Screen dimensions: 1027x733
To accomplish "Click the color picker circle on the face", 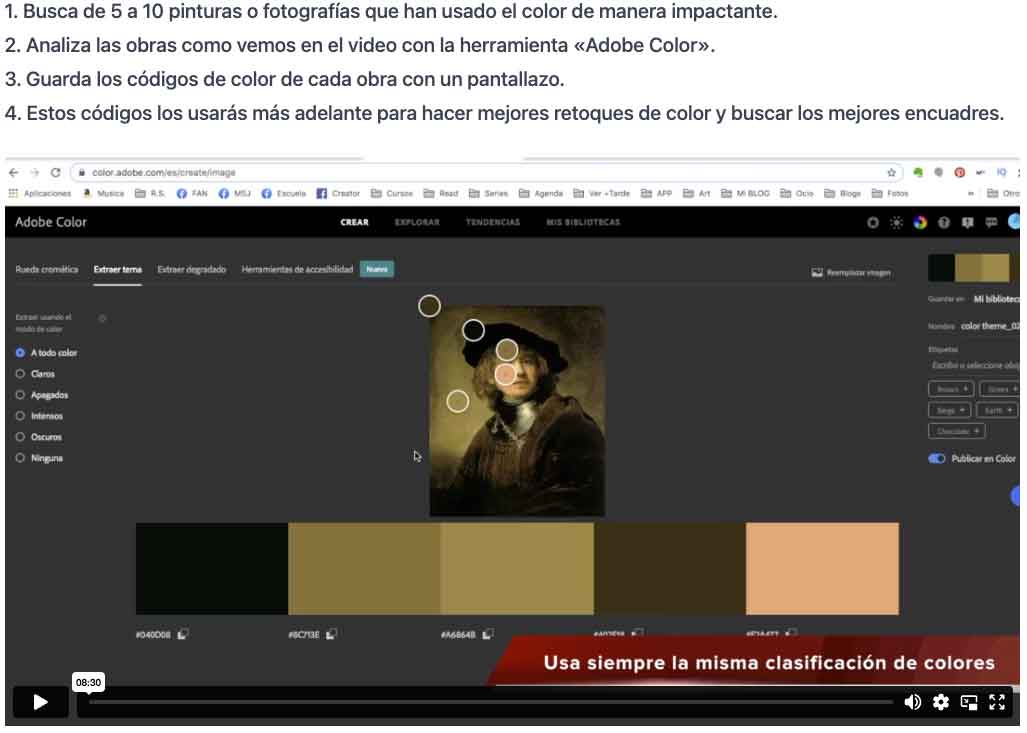I will pyautogui.click(x=505, y=375).
